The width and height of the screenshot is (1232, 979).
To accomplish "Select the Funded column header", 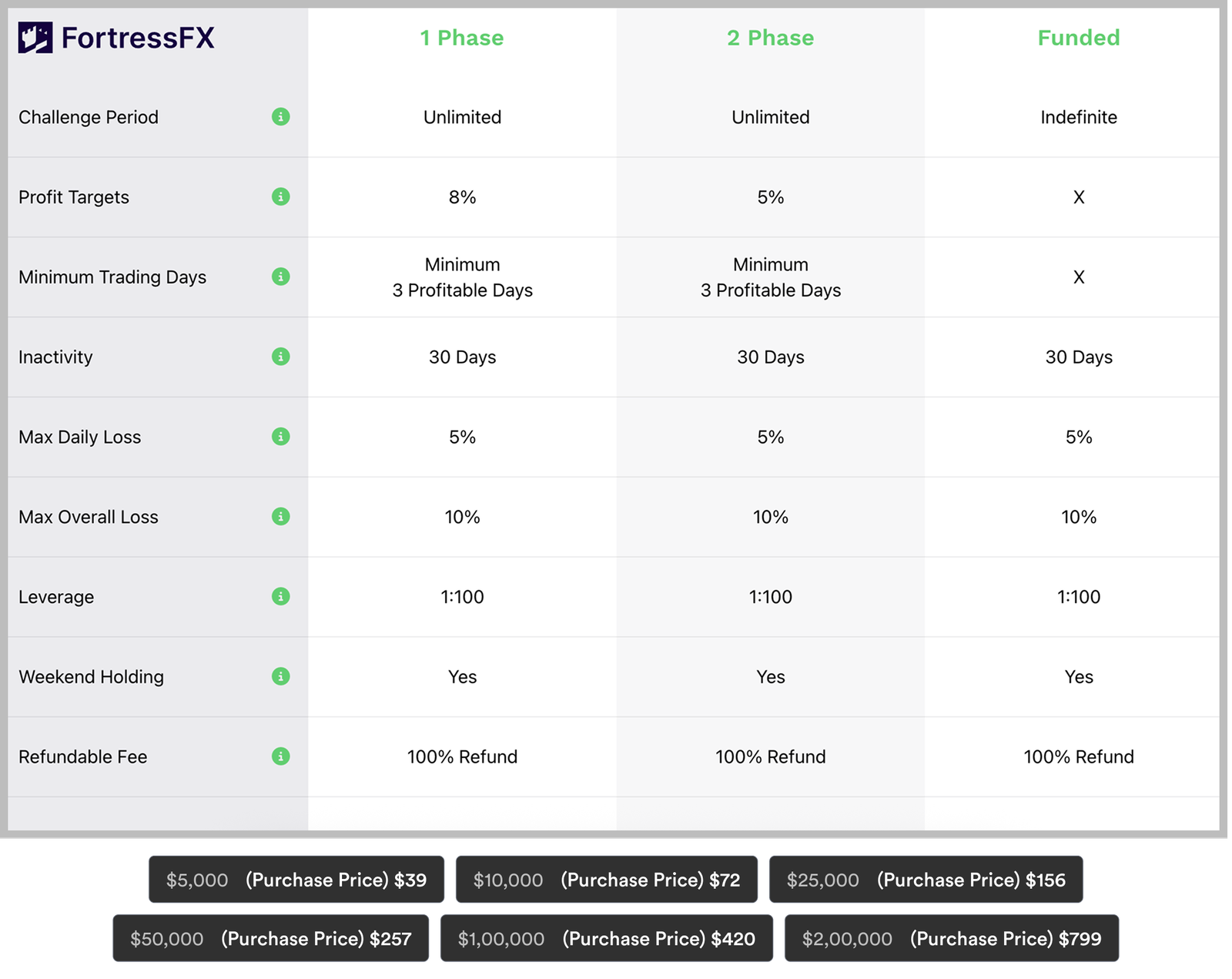I will (x=1078, y=38).
